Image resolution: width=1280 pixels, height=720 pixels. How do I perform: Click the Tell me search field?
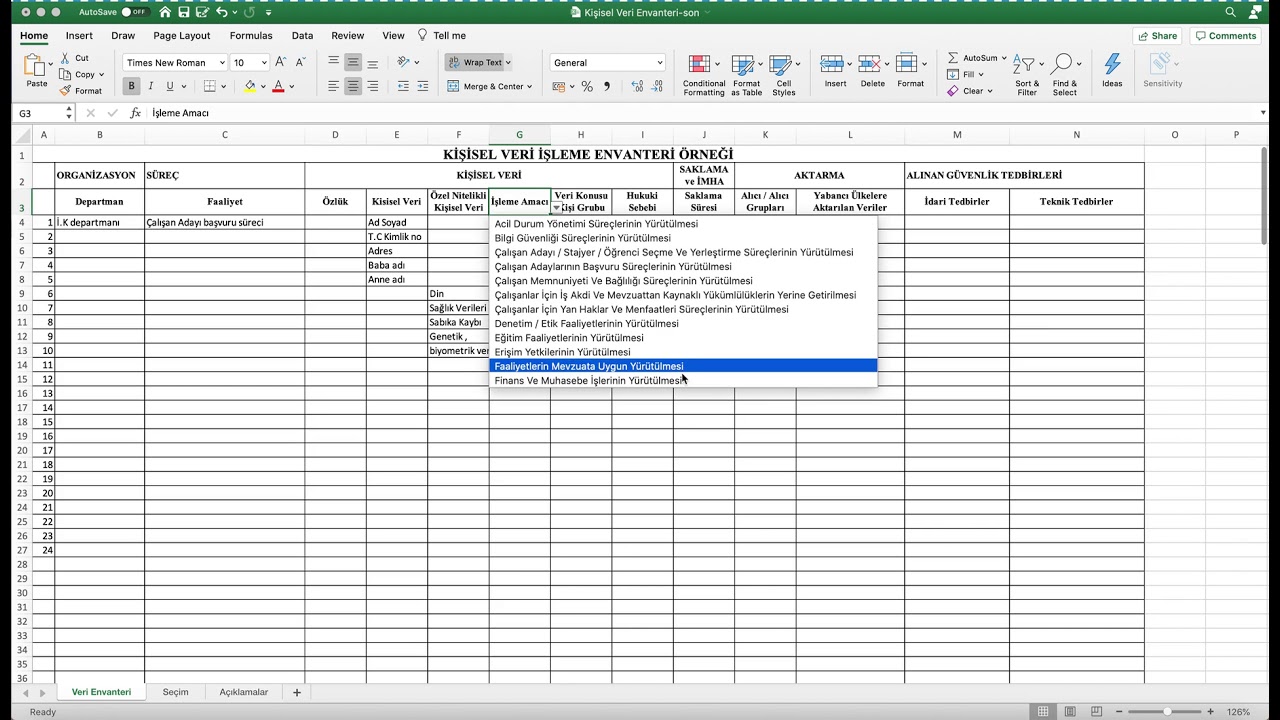[x=441, y=36]
